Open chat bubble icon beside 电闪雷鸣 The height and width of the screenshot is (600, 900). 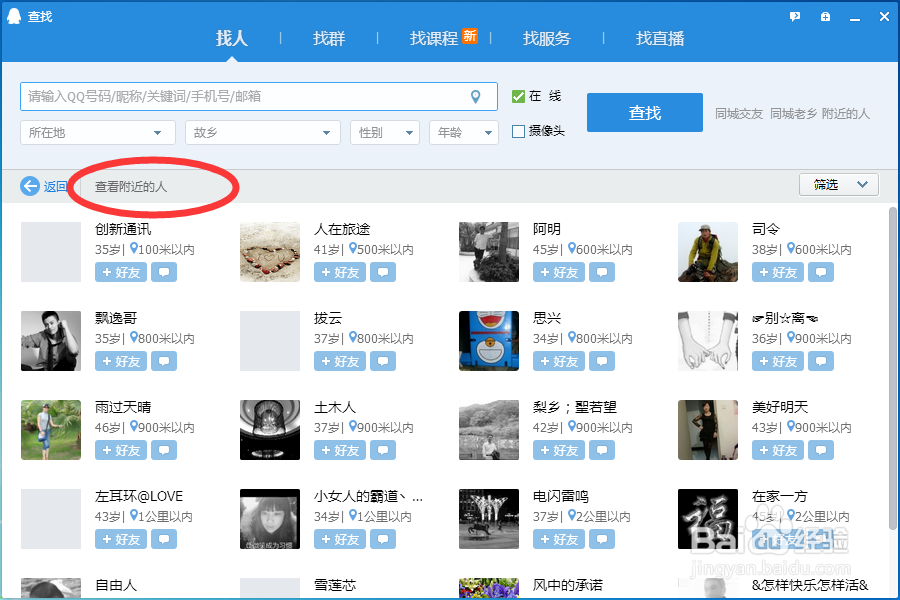(x=602, y=539)
